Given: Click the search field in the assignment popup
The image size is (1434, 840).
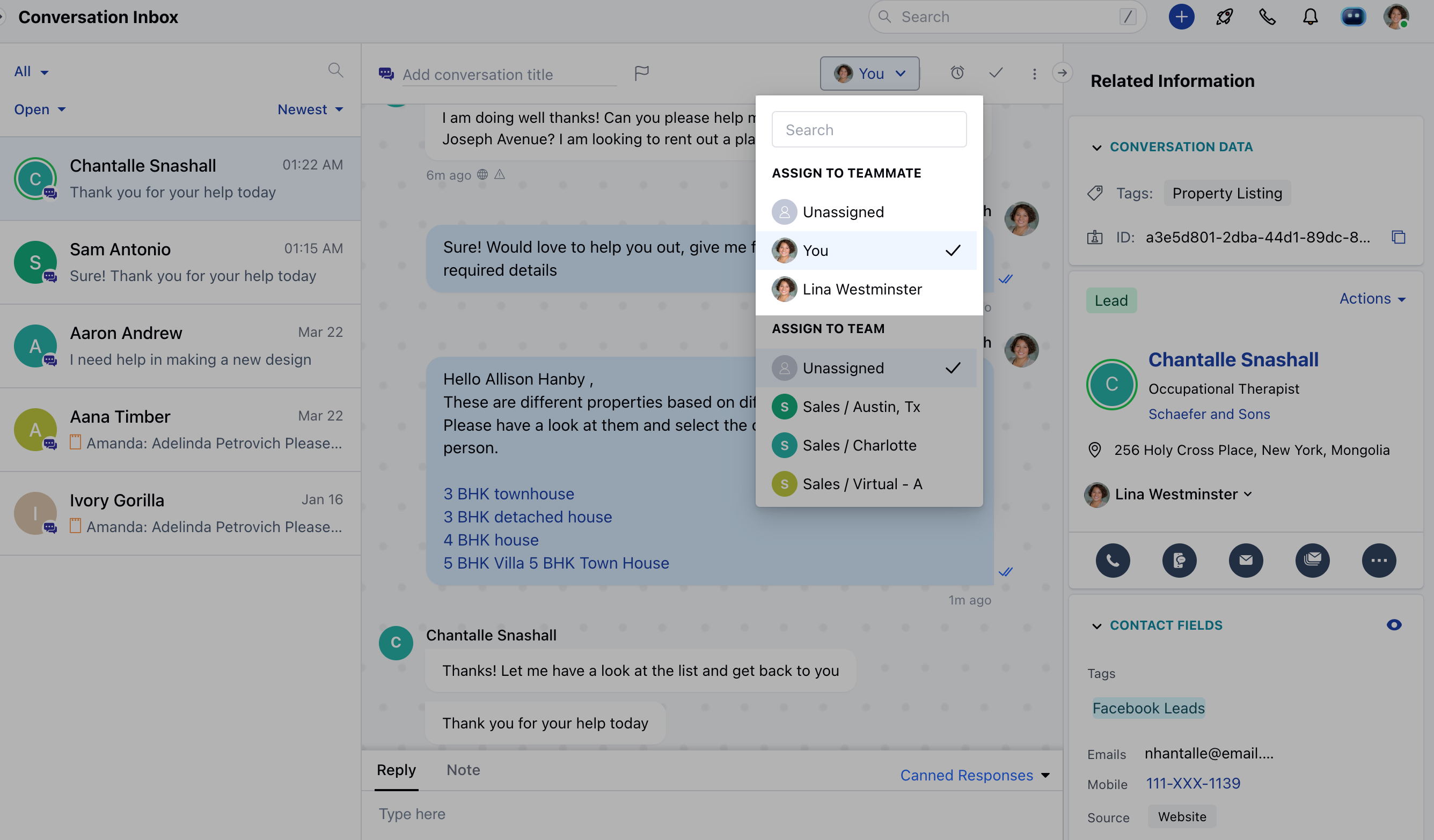Looking at the screenshot, I should tap(869, 129).
